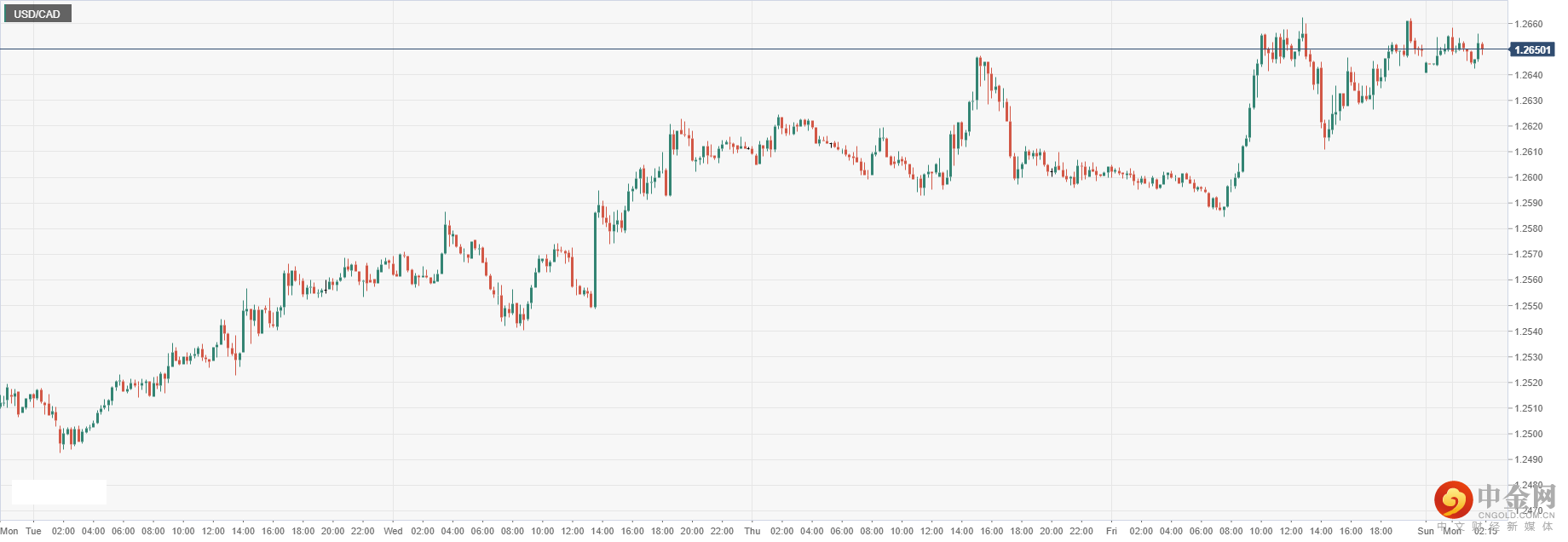Select the Wed marker on time axis
The width and height of the screenshot is (1568, 542).
[x=393, y=531]
